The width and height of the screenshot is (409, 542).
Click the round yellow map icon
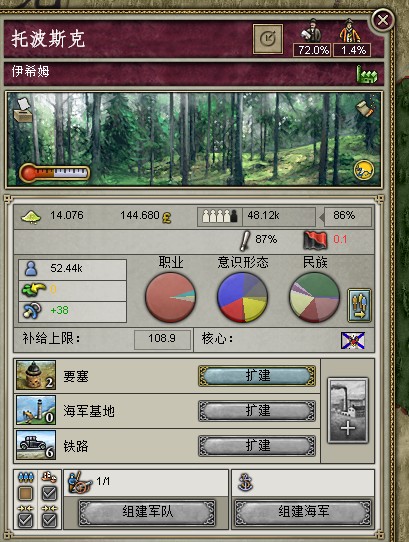pos(364,170)
